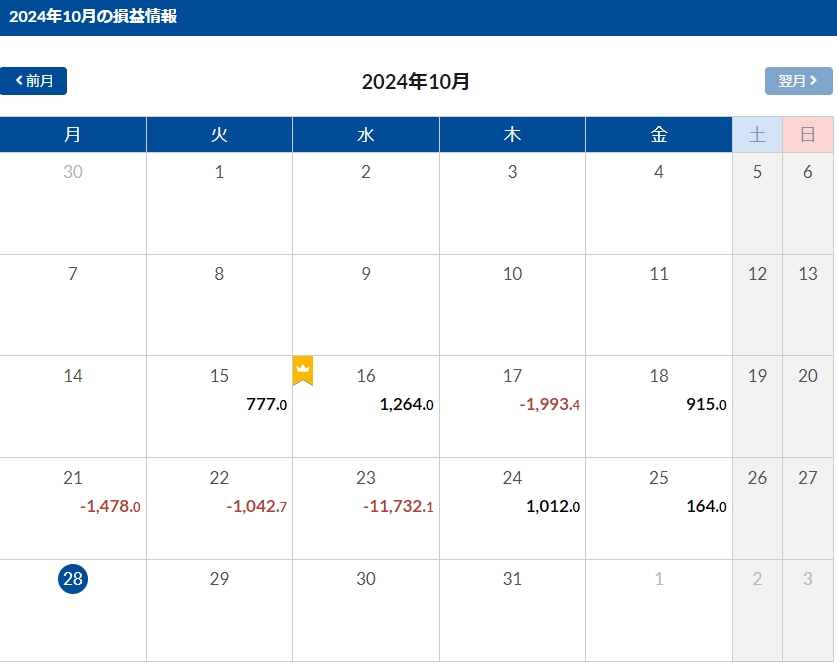Select the 777.0 profit on October 15

pos(266,405)
